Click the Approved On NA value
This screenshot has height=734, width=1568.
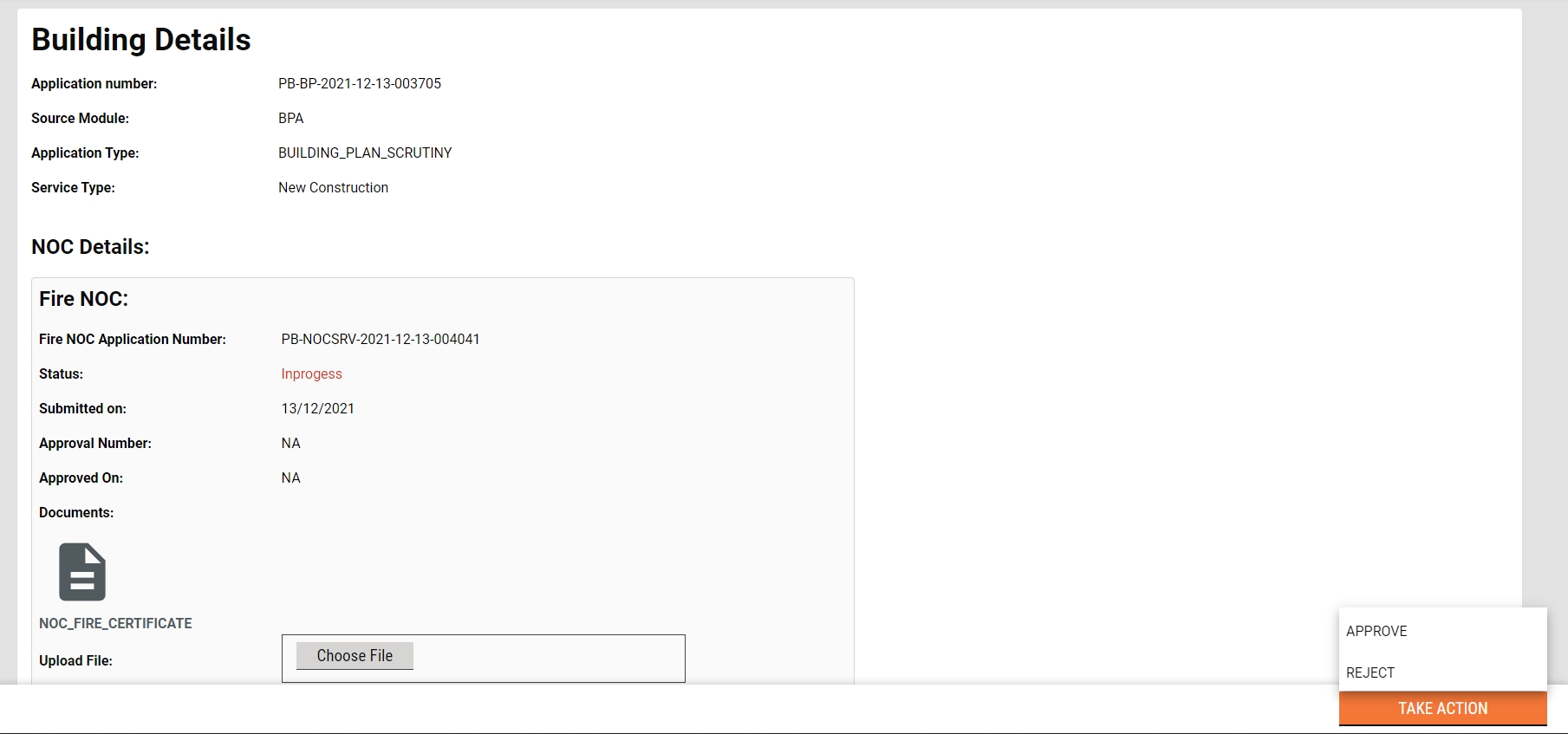tap(290, 477)
